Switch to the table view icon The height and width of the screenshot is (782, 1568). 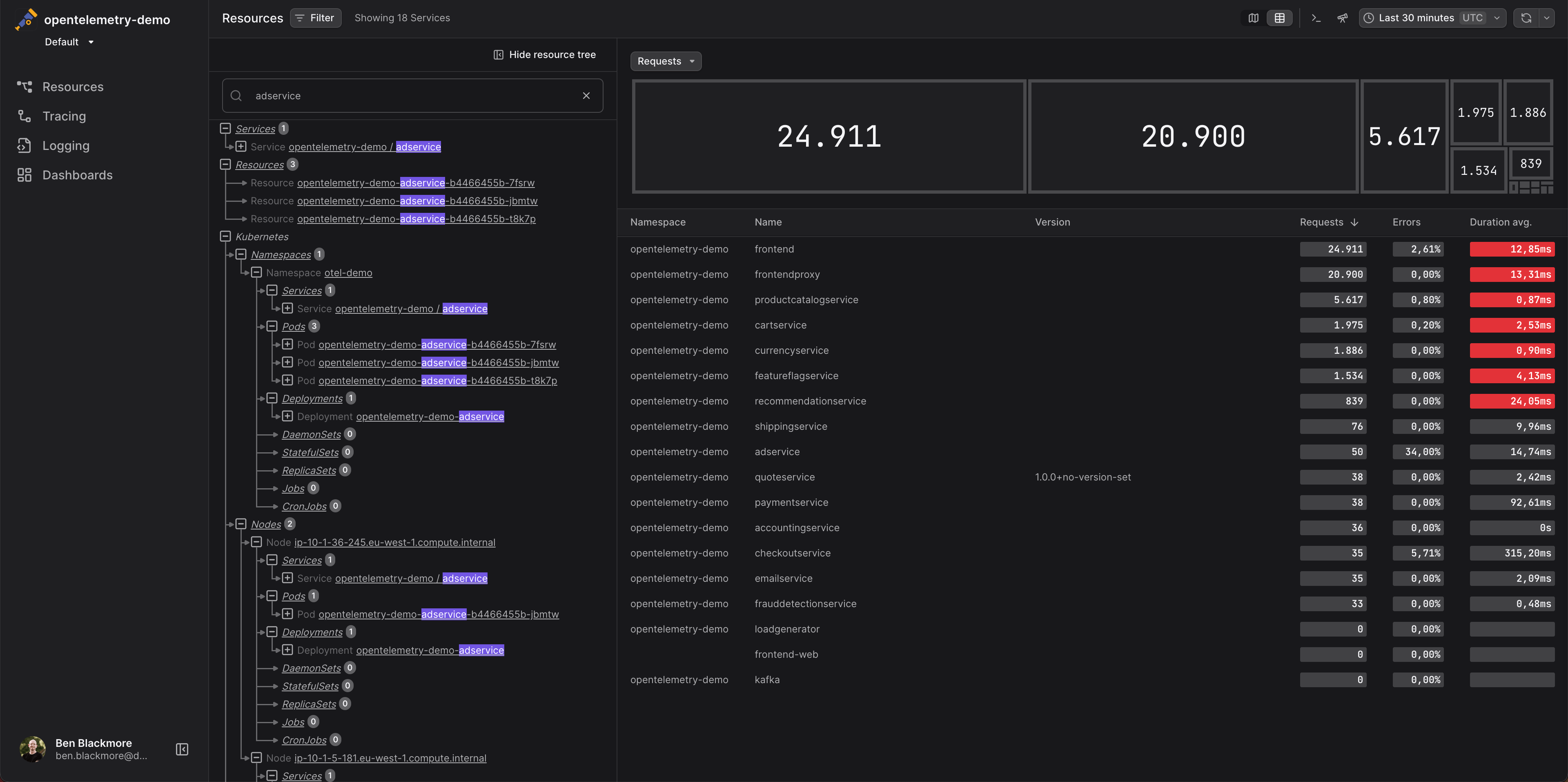click(x=1279, y=18)
